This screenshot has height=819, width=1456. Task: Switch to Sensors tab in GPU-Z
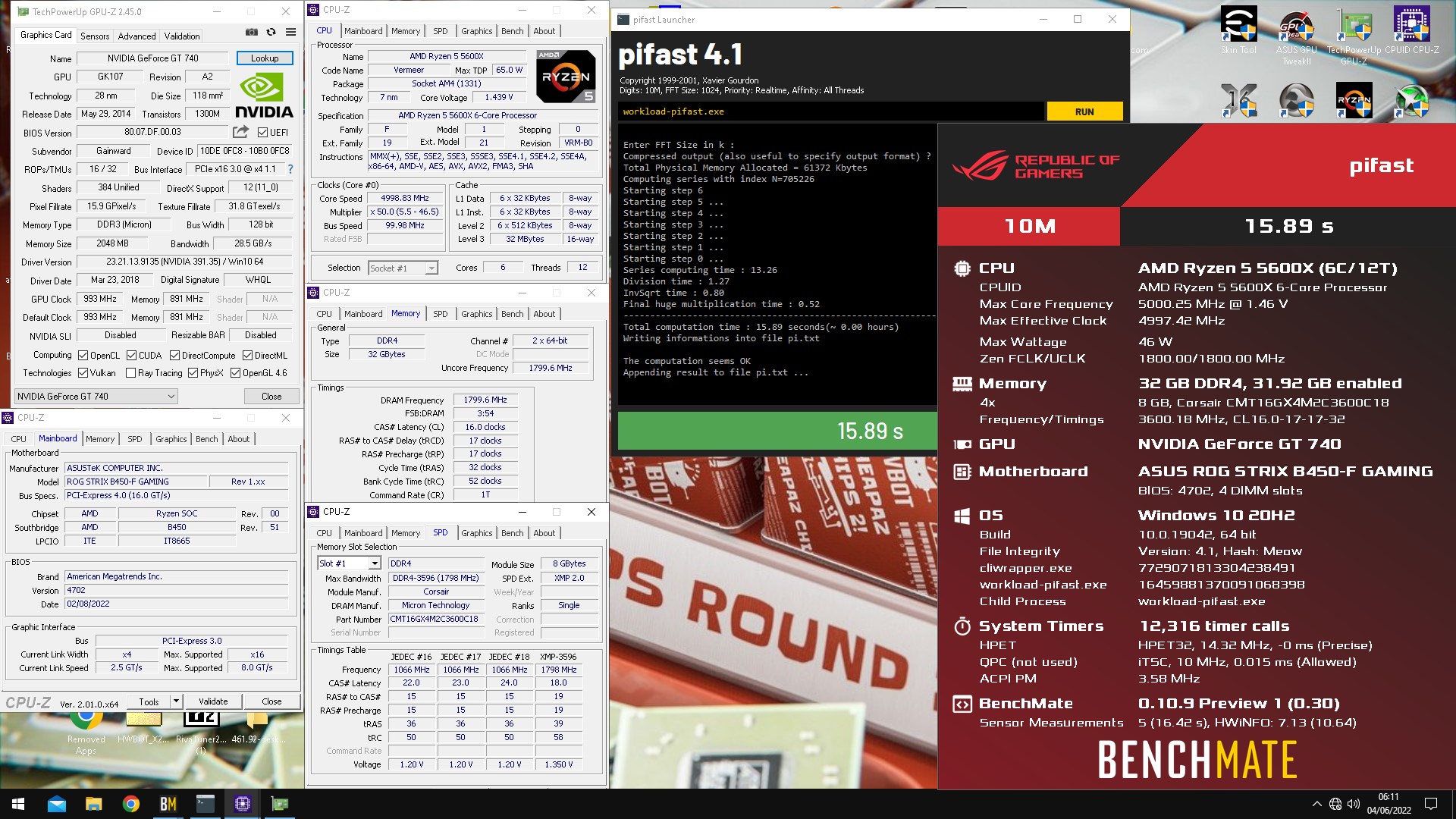pyautogui.click(x=95, y=36)
